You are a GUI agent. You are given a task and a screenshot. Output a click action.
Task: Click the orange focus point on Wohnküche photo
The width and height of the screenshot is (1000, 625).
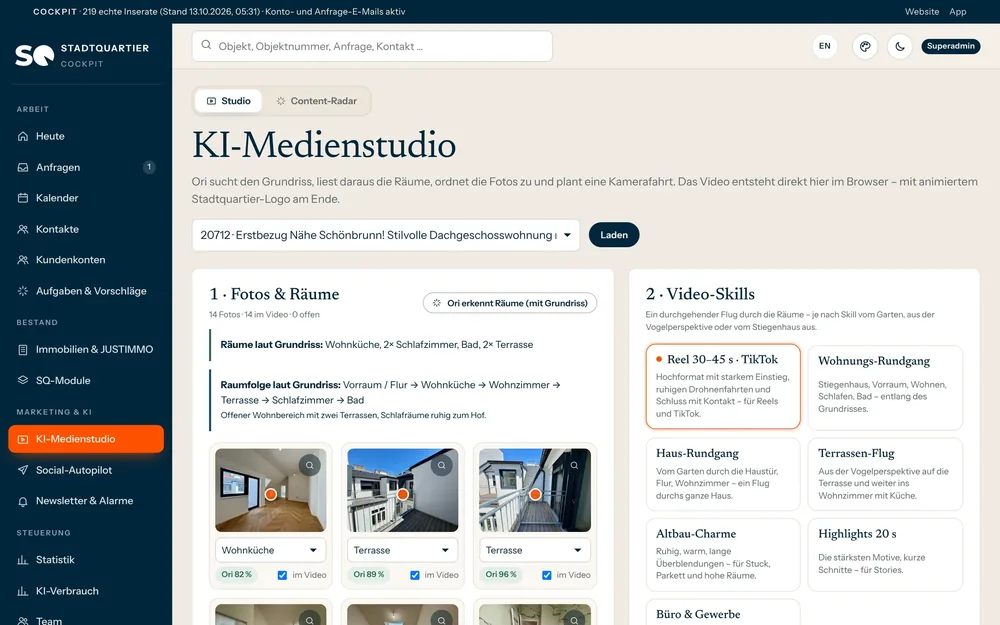click(x=271, y=494)
